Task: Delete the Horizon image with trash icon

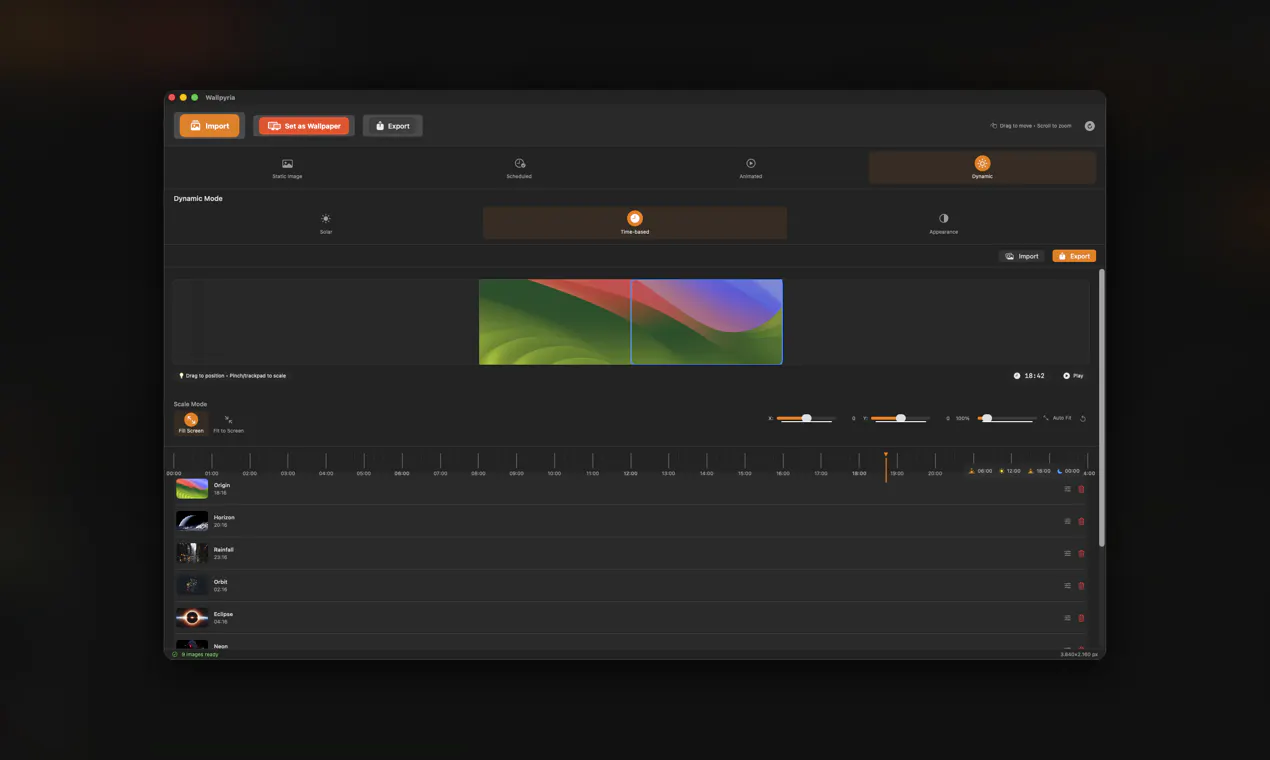Action: [x=1081, y=521]
